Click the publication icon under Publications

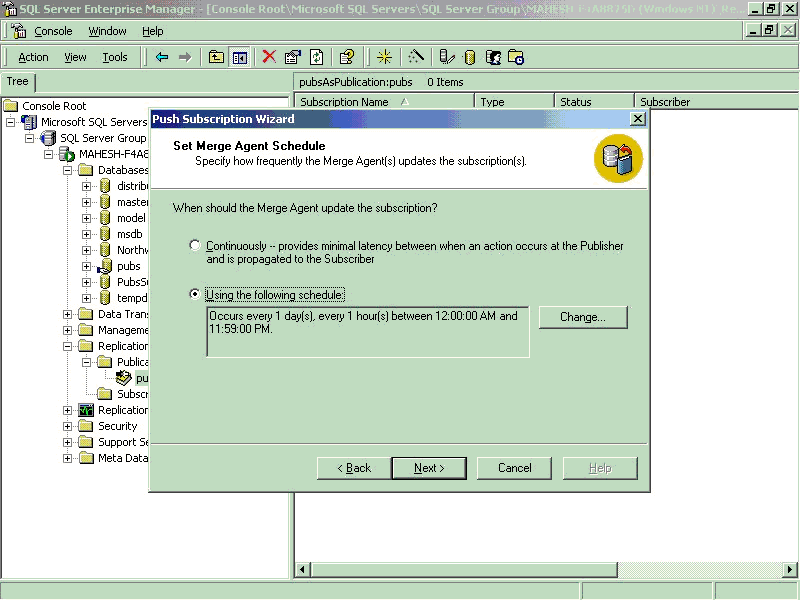pyautogui.click(x=123, y=378)
